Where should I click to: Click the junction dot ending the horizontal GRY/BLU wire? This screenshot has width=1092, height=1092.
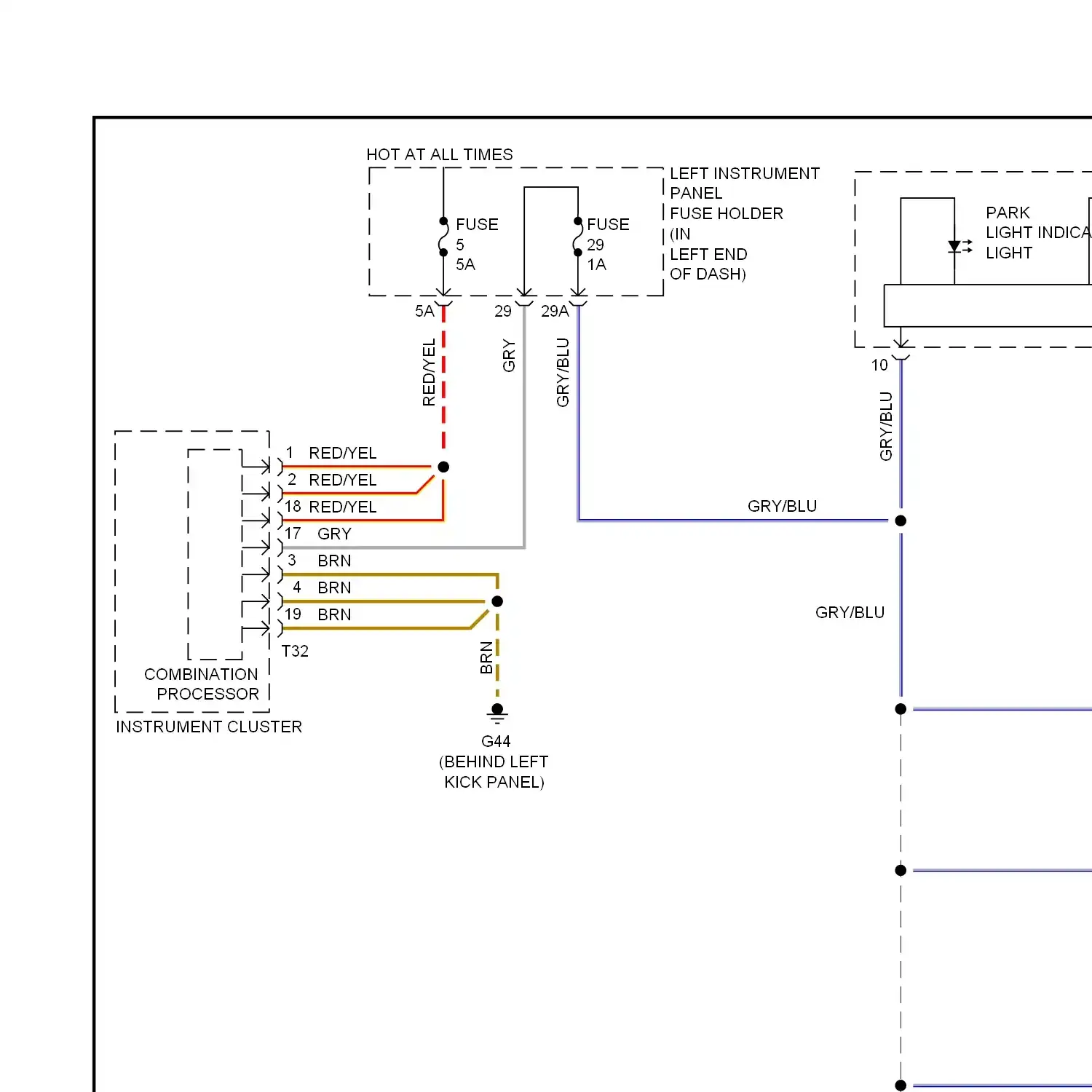901,521
